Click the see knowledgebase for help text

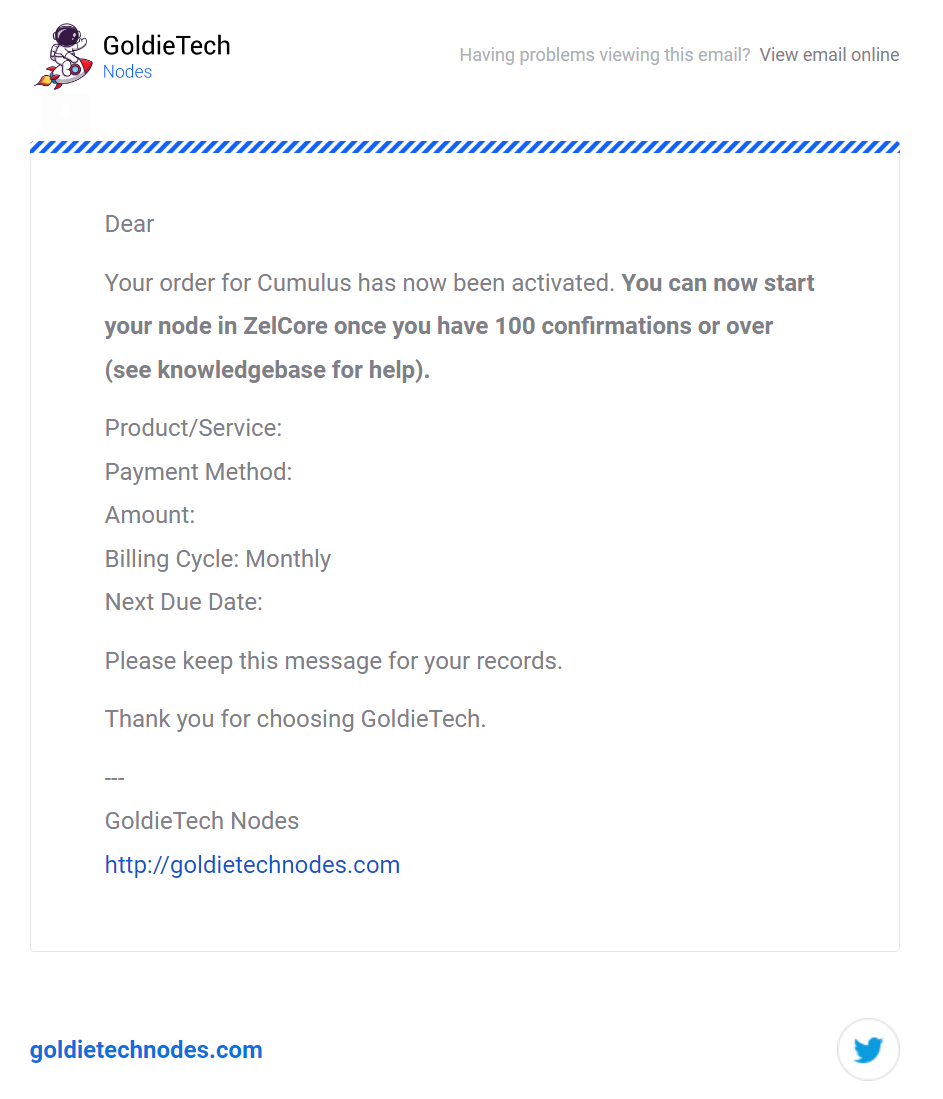(x=267, y=369)
